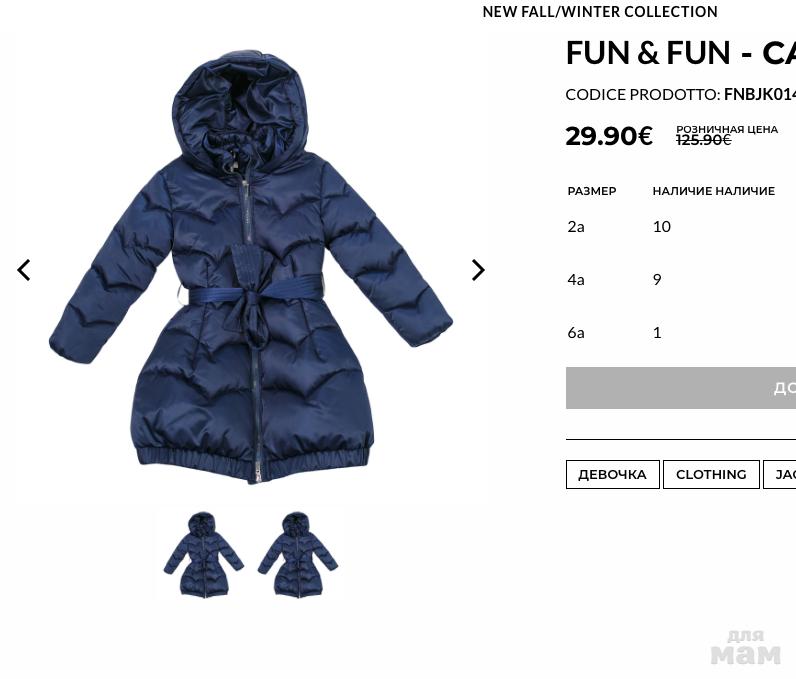Click the gray add-to-cart button
796x679 pixels.
click(681, 388)
